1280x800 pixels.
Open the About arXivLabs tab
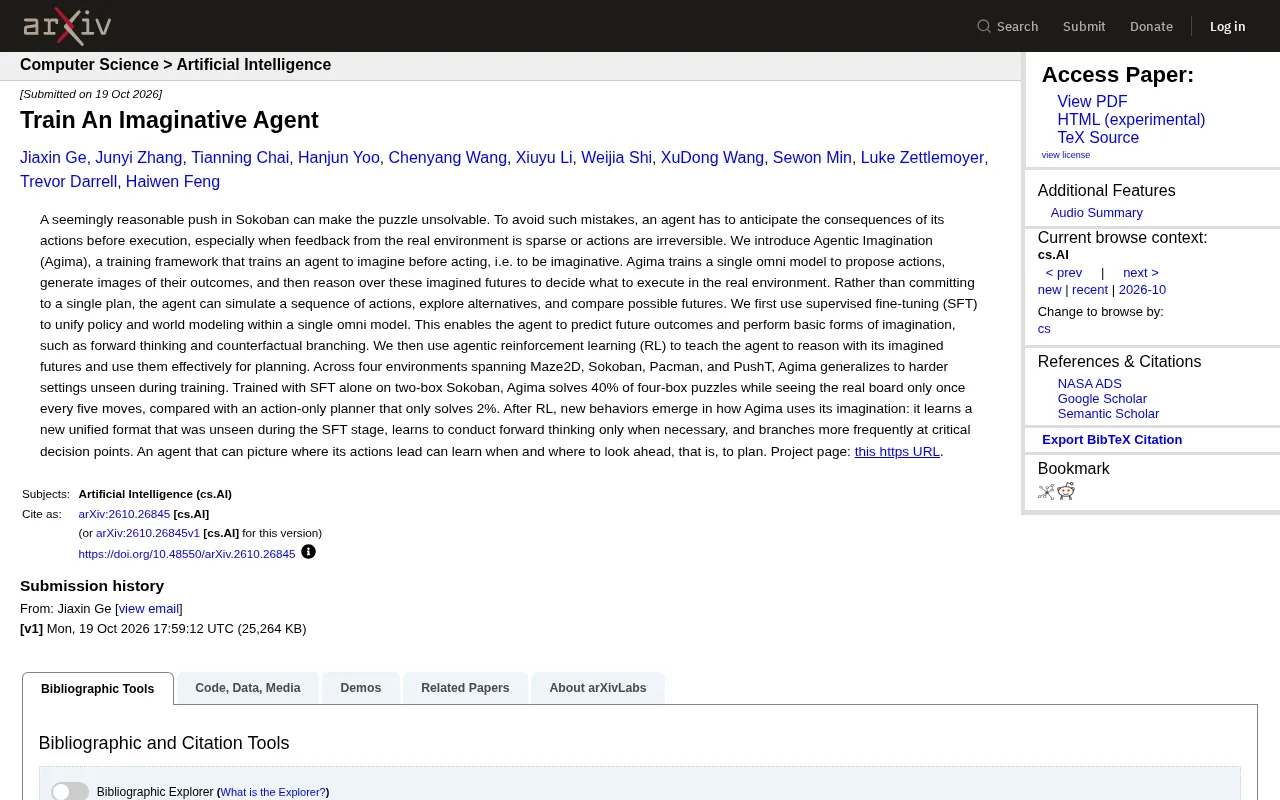pos(598,688)
